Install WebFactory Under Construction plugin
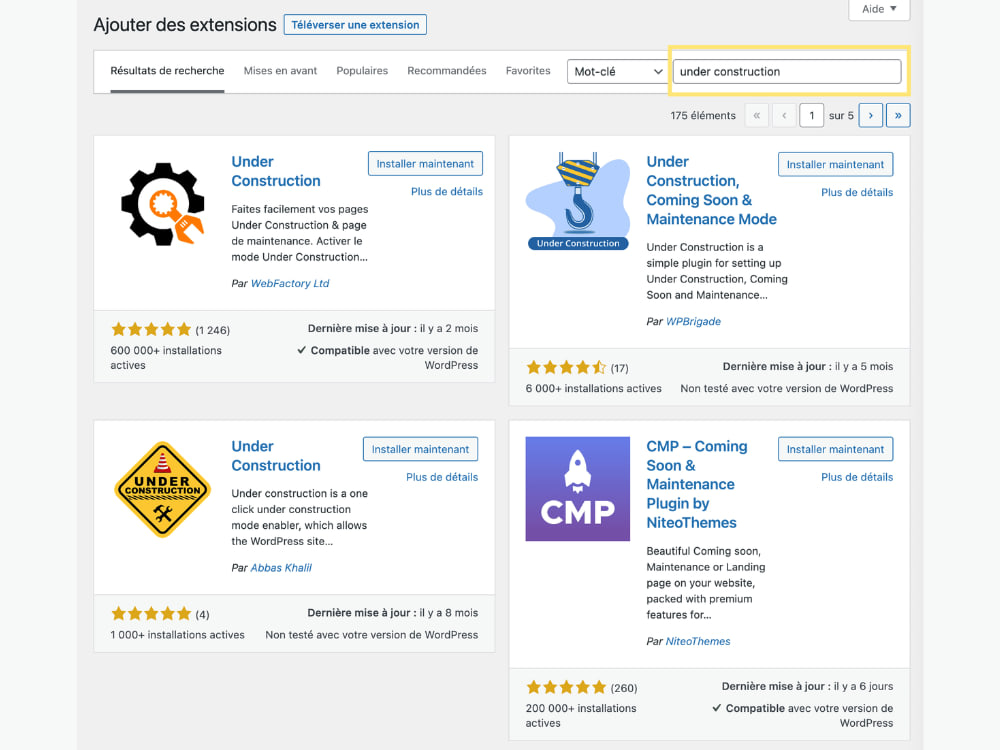Image resolution: width=1000 pixels, height=750 pixels. (425, 164)
